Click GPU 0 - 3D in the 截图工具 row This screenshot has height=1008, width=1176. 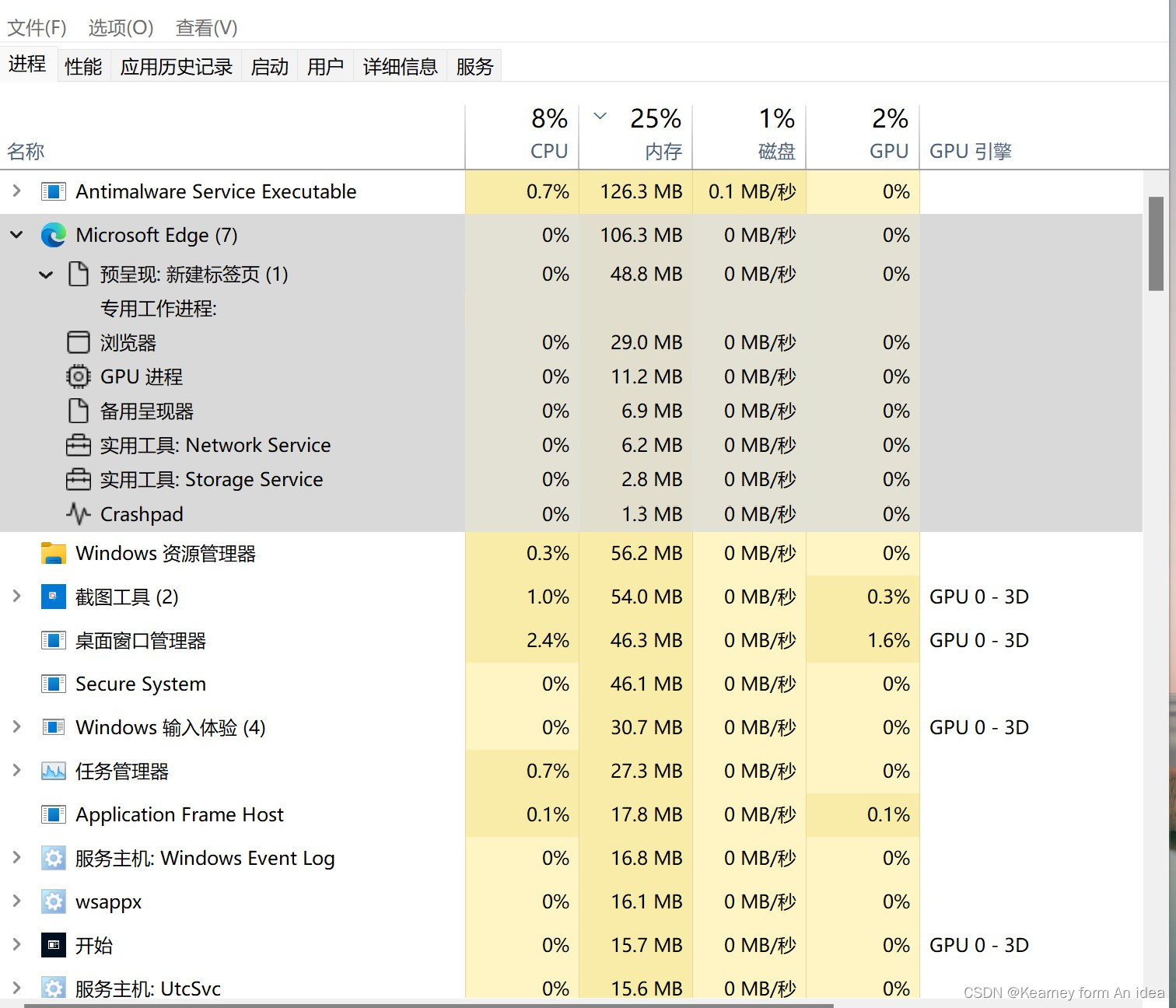coord(979,597)
